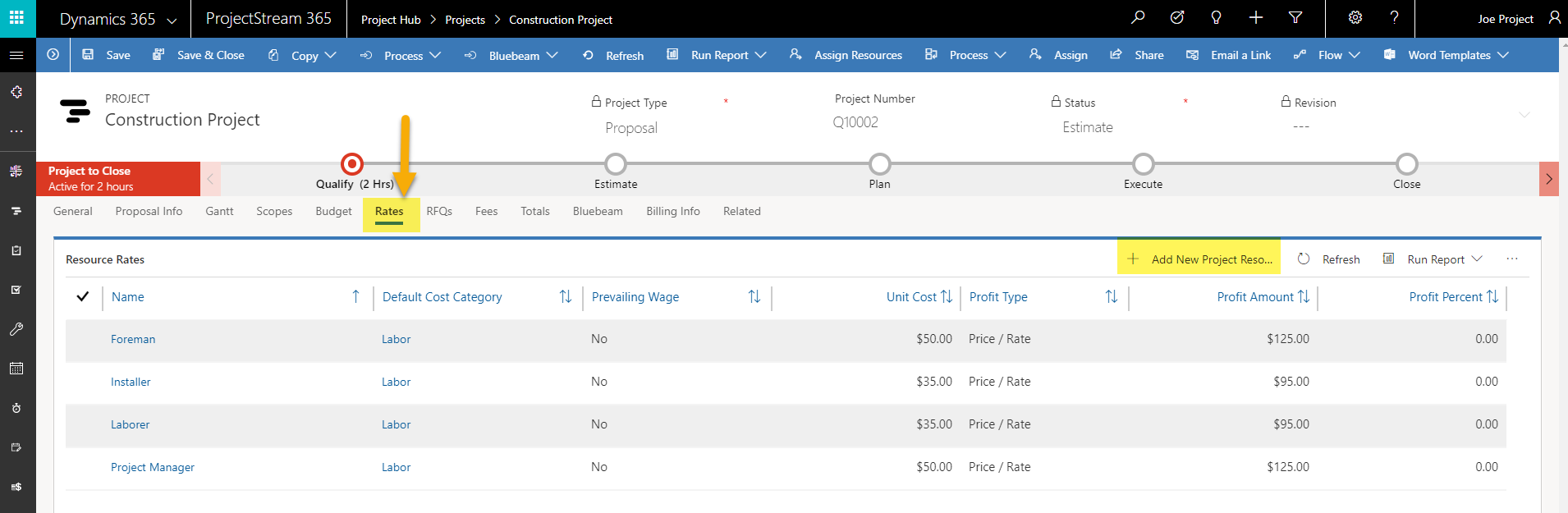Switch to the General tab
This screenshot has width=1568, height=513.
73,211
